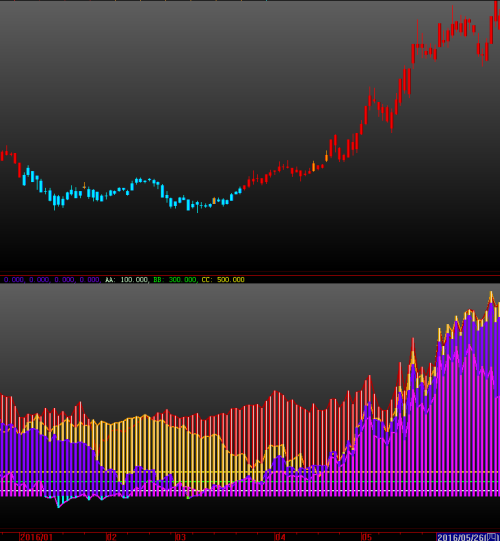Select the 05 month marker on the time axis
This screenshot has height=541, width=500.
pyautogui.click(x=366, y=537)
